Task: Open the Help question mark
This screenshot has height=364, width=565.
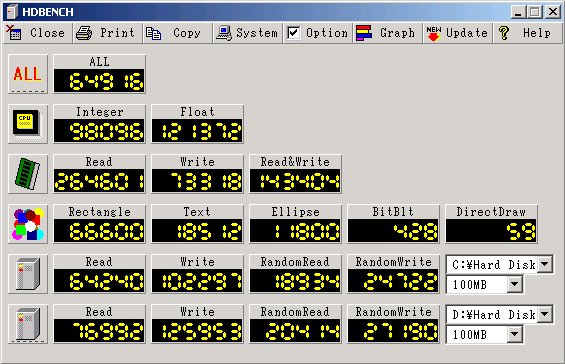Action: [x=527, y=33]
